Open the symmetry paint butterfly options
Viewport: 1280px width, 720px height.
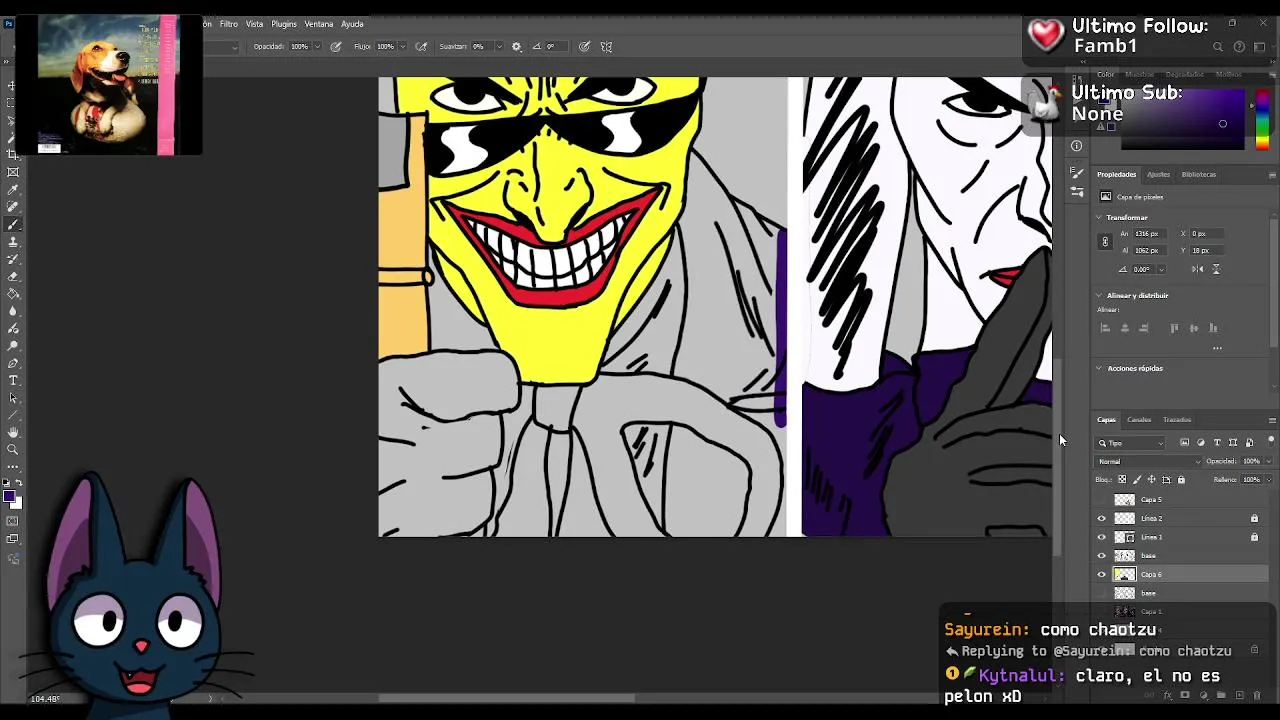606,46
